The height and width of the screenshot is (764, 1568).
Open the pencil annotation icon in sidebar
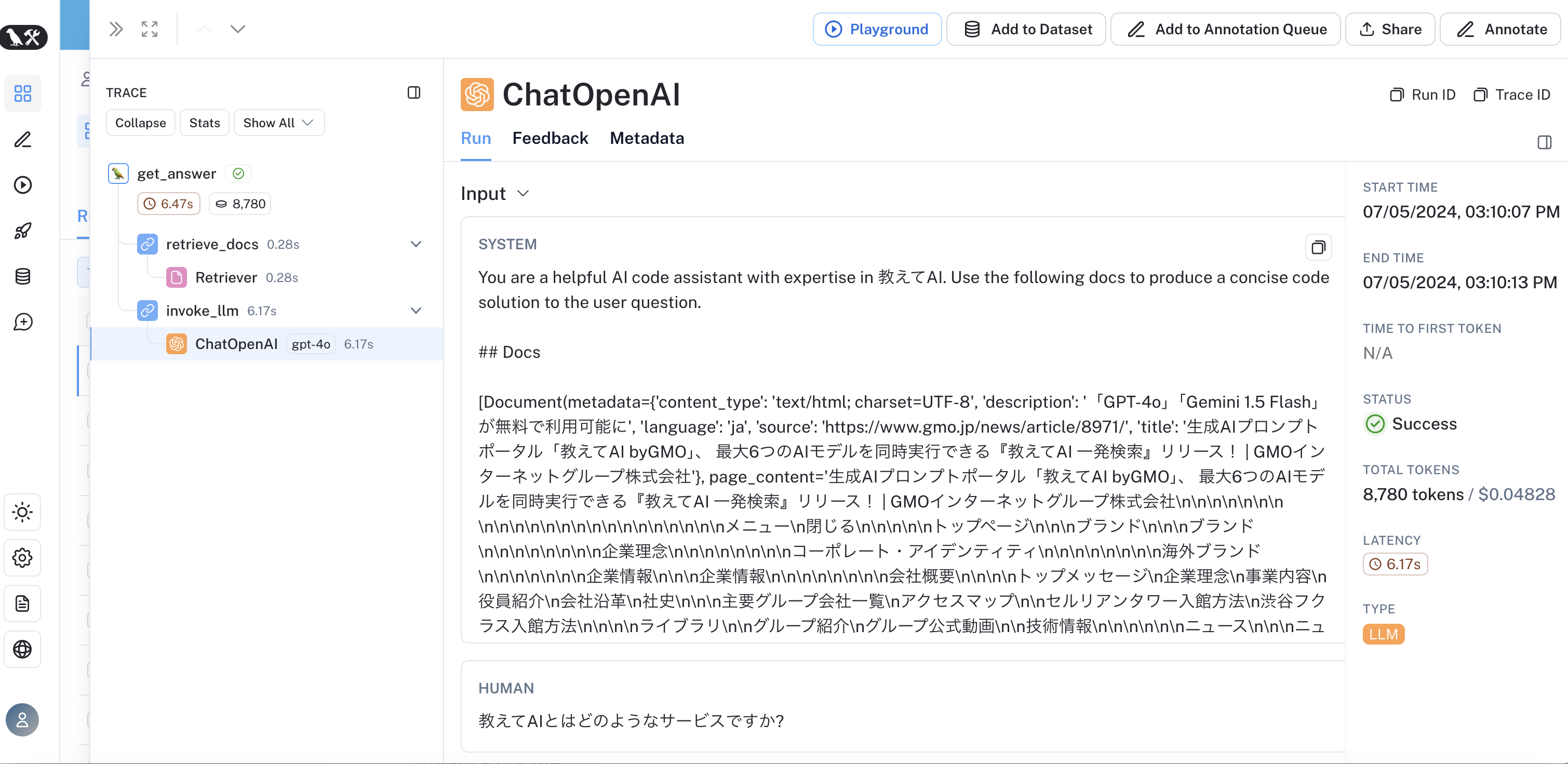point(22,139)
